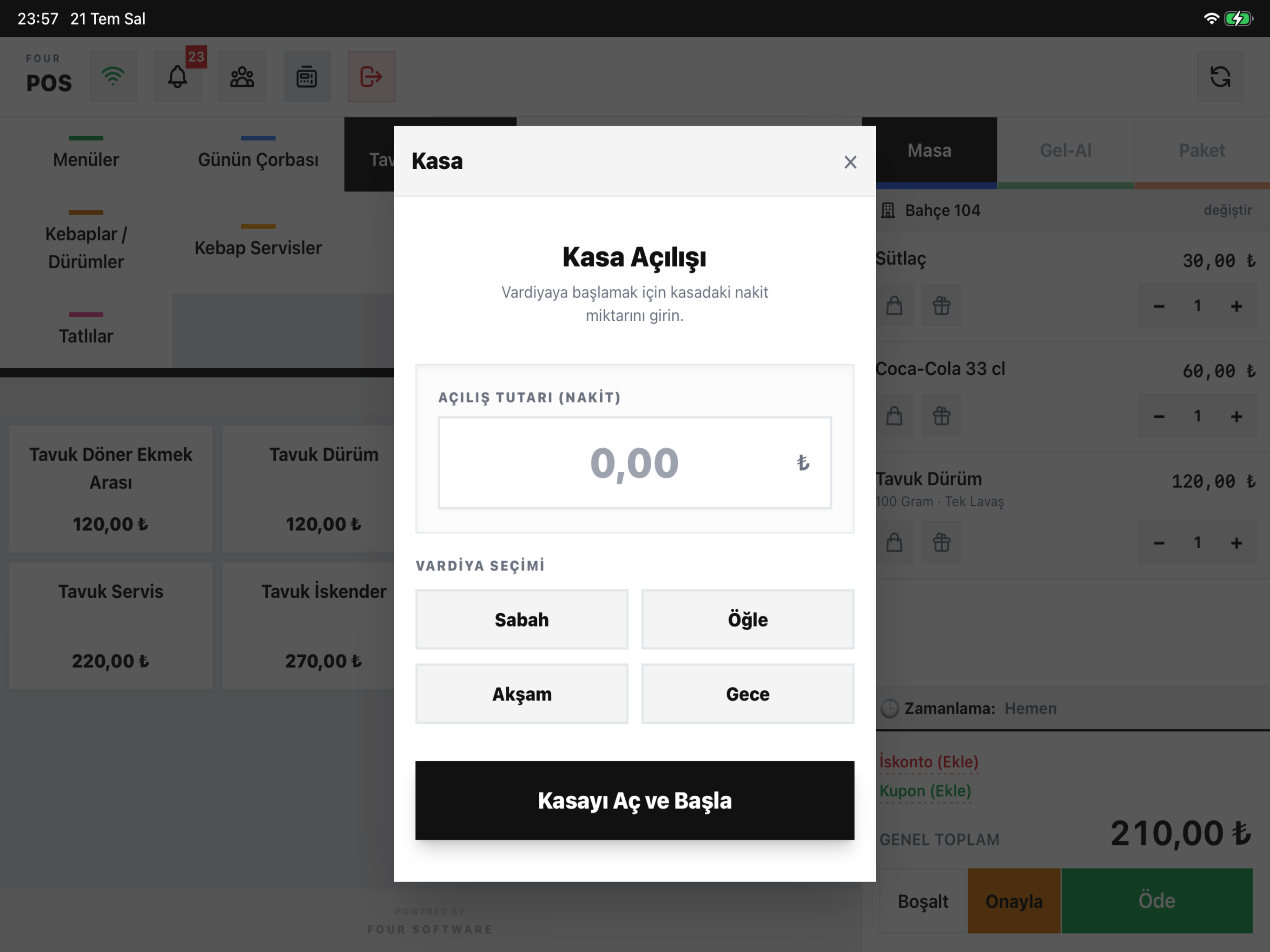Click gift icon for Sütlaç

[x=942, y=305]
